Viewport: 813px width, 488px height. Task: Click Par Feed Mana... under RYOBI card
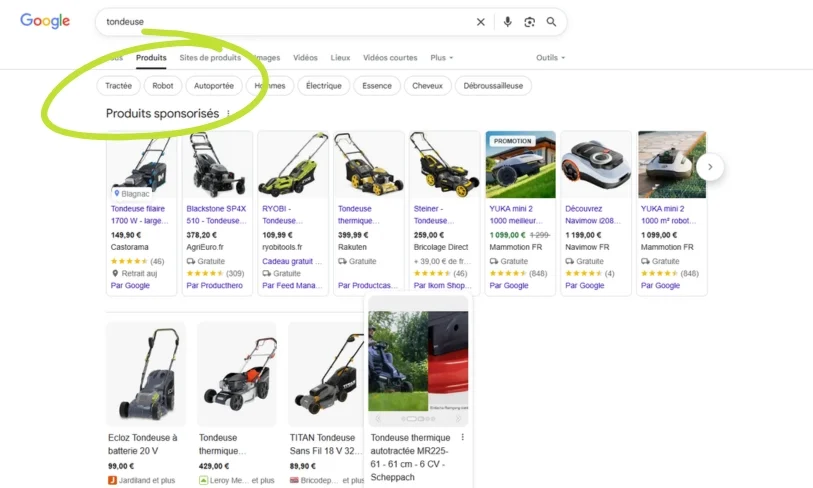pyautogui.click(x=292, y=285)
